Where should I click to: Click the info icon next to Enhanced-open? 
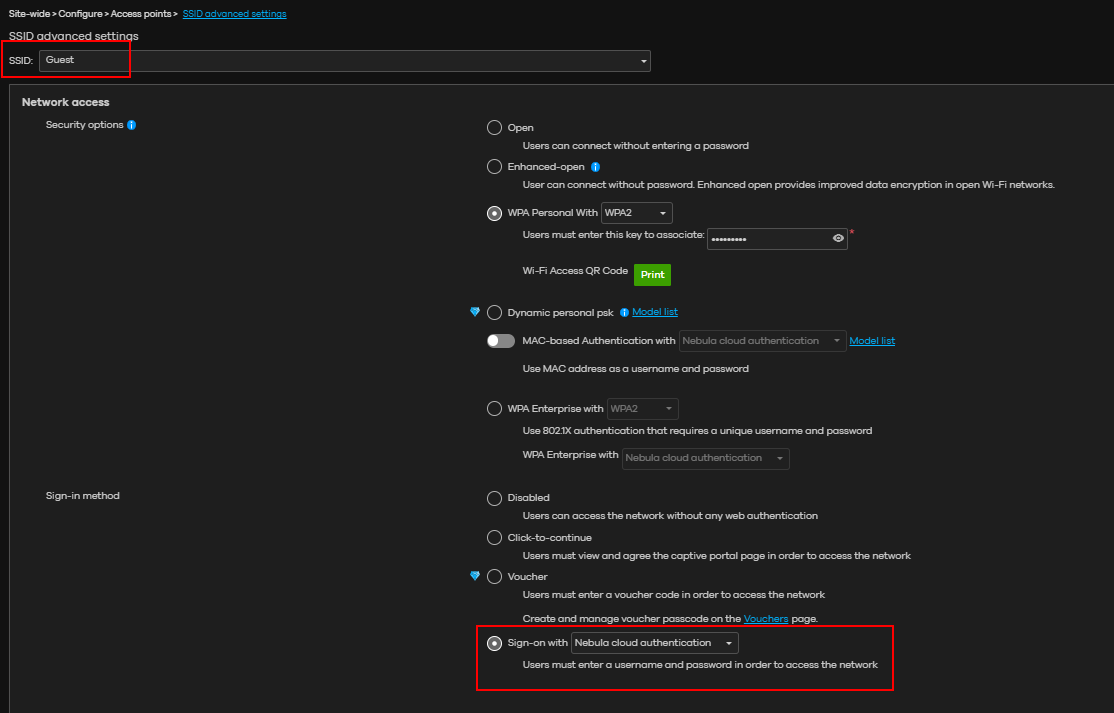pyautogui.click(x=595, y=167)
